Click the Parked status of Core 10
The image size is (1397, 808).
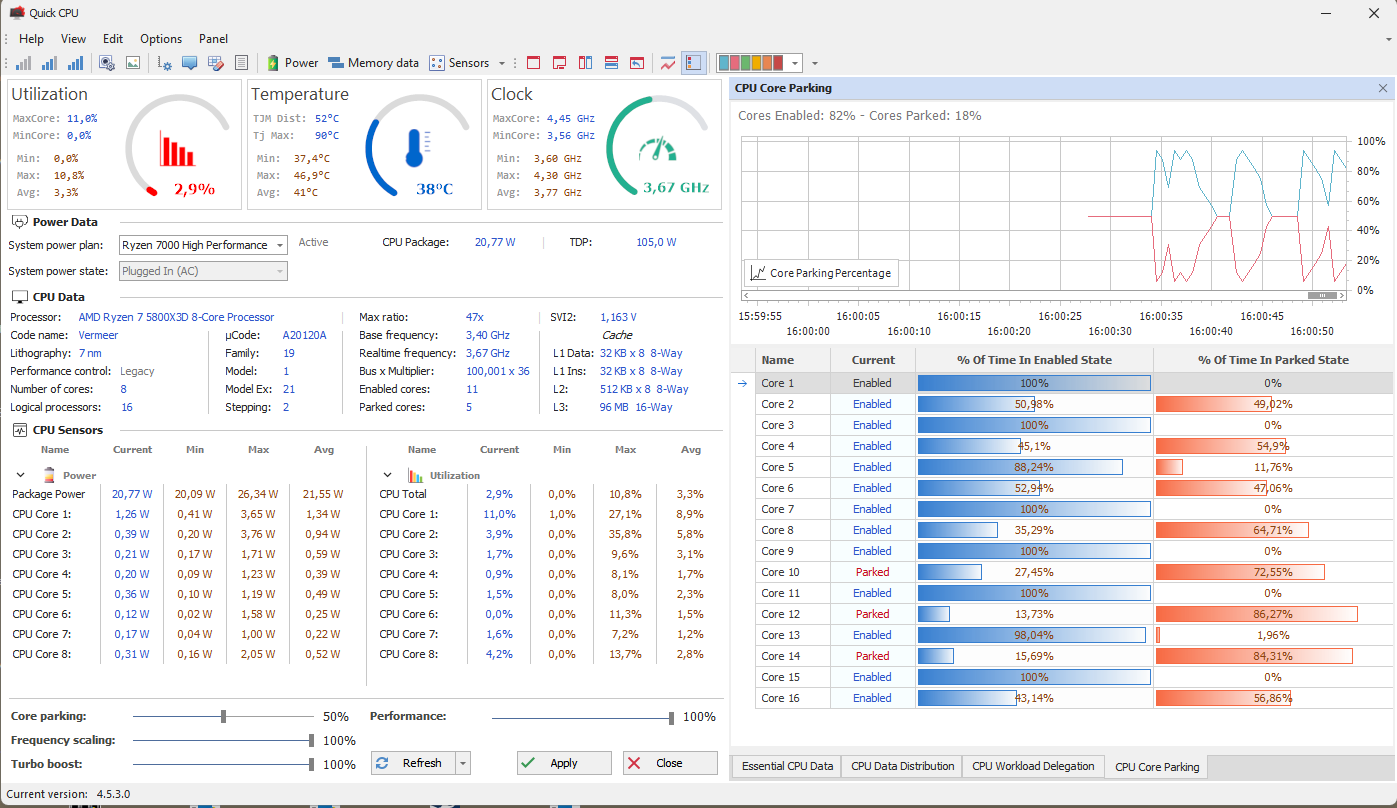coord(872,572)
